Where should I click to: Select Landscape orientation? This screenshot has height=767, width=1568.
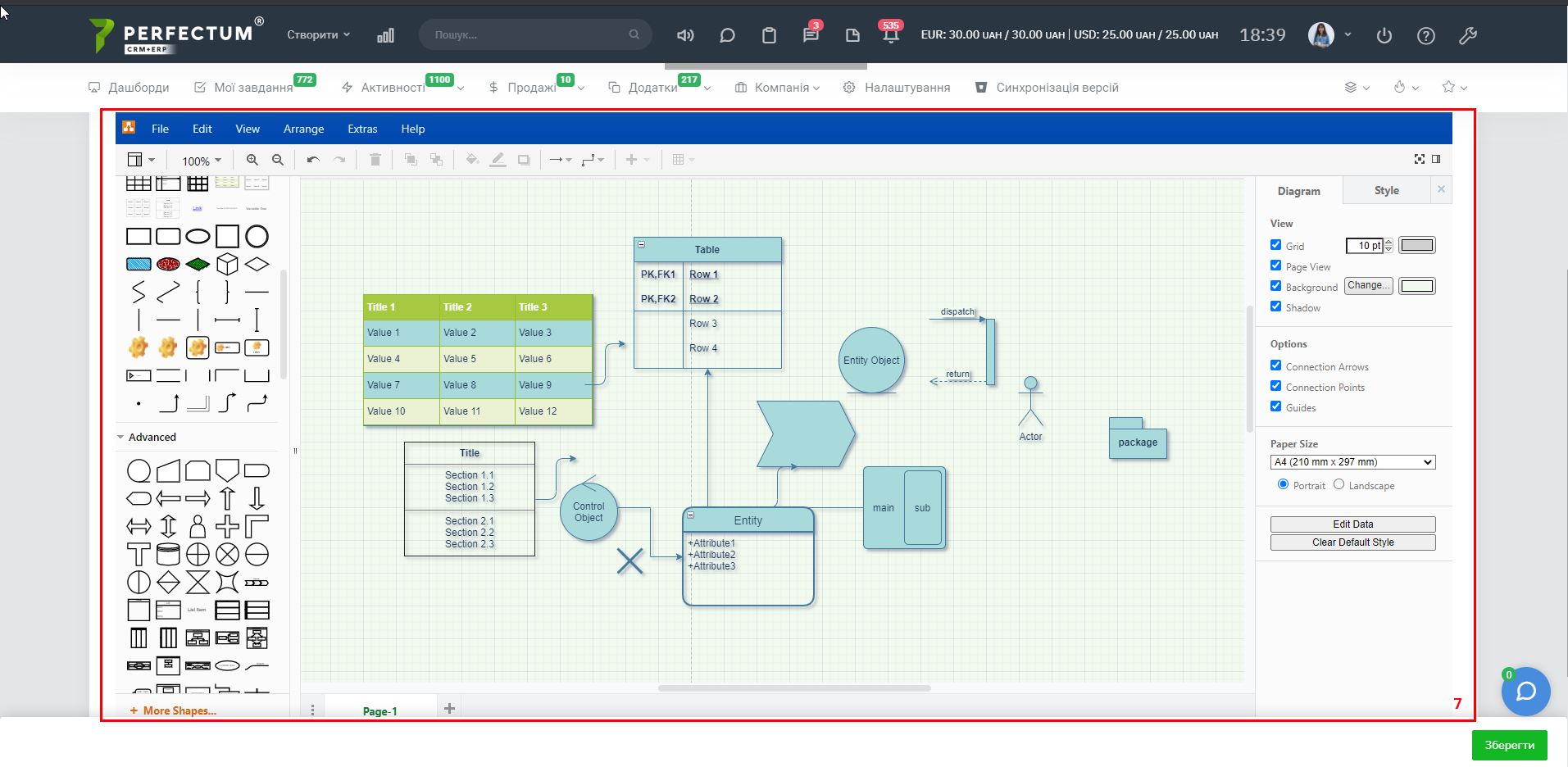click(x=1338, y=484)
